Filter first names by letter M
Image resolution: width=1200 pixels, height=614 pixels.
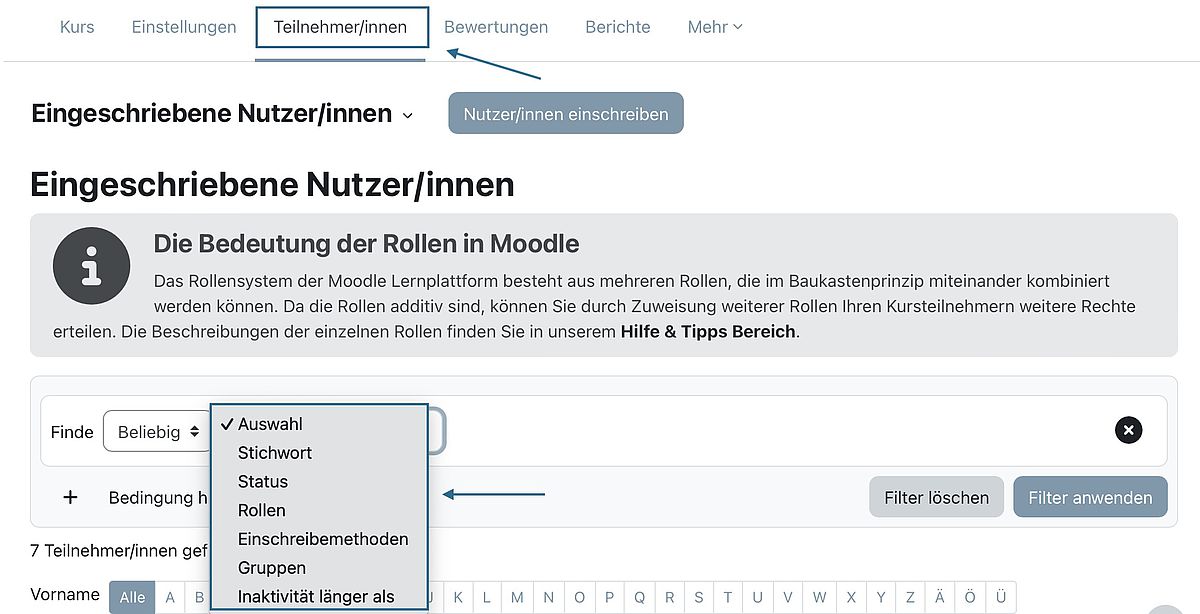[517, 597]
